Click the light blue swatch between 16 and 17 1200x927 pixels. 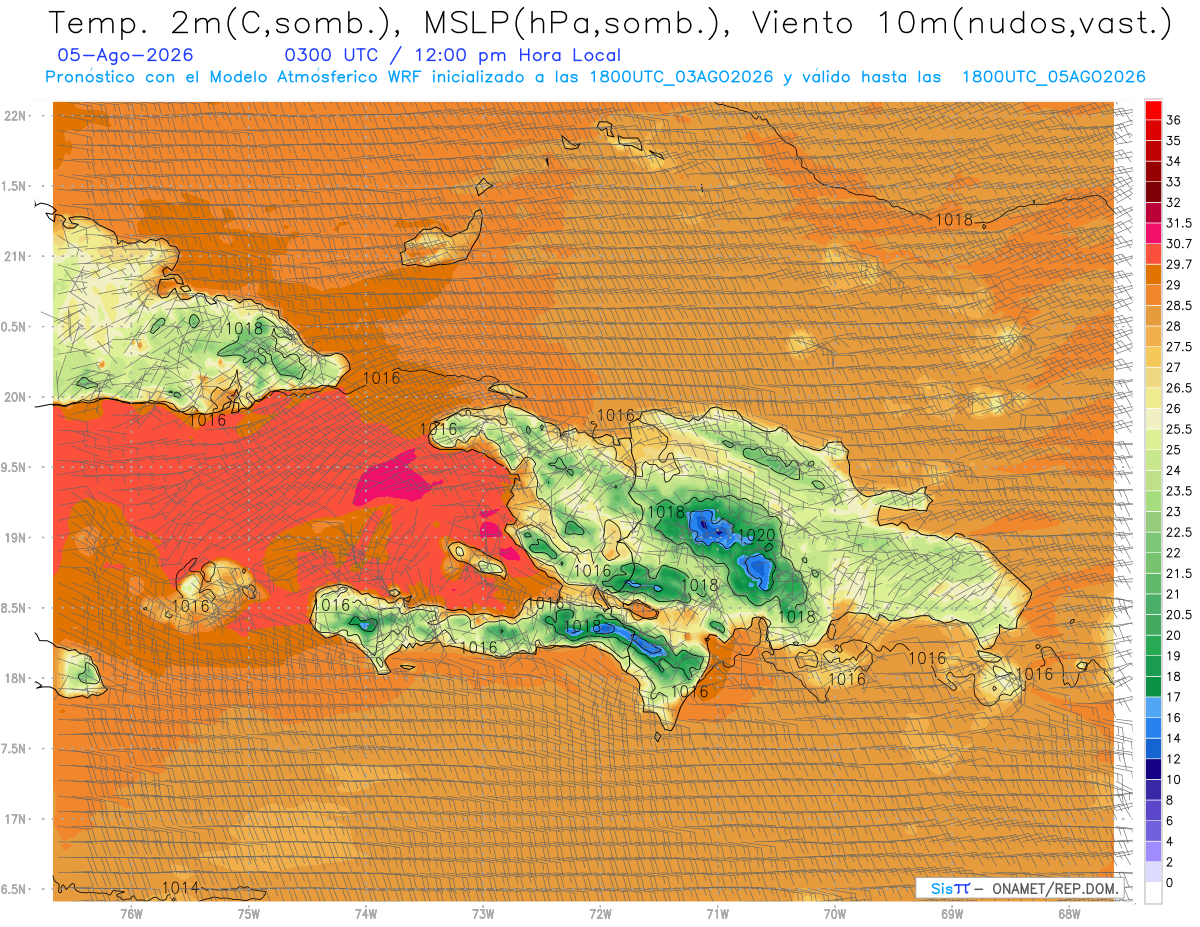click(x=1153, y=707)
